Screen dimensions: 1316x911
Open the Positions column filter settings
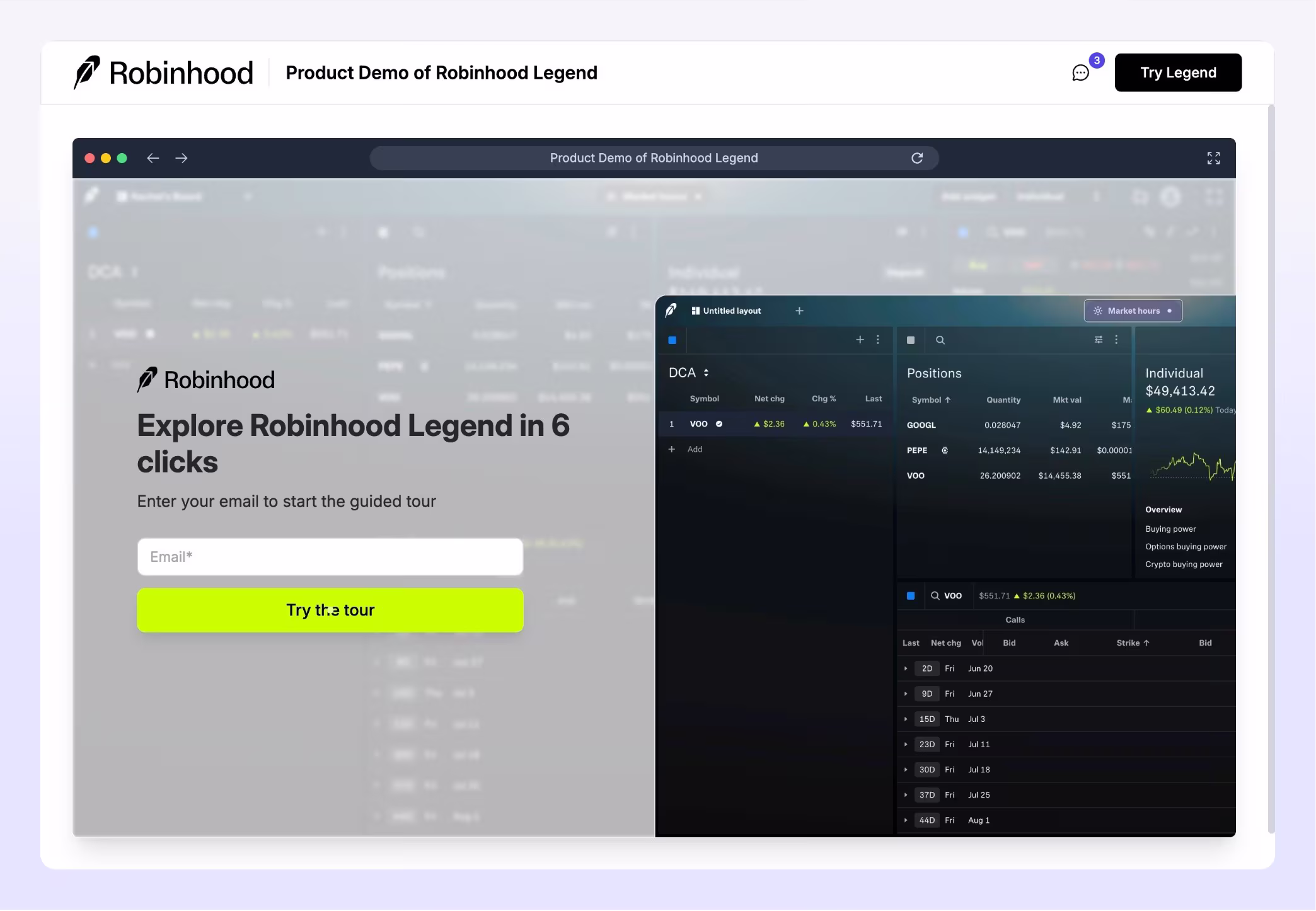1098,340
